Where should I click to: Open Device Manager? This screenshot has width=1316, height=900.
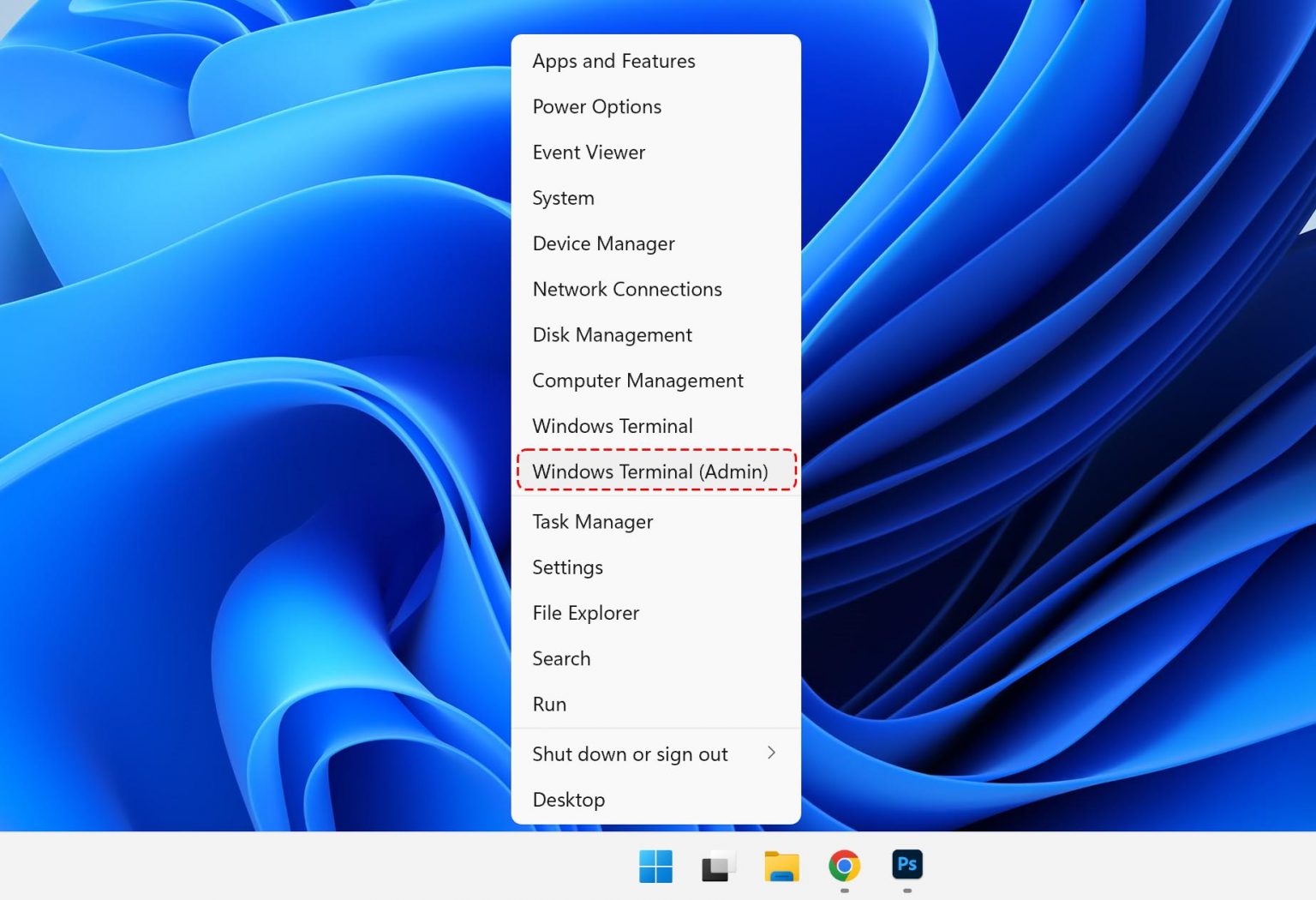click(603, 243)
